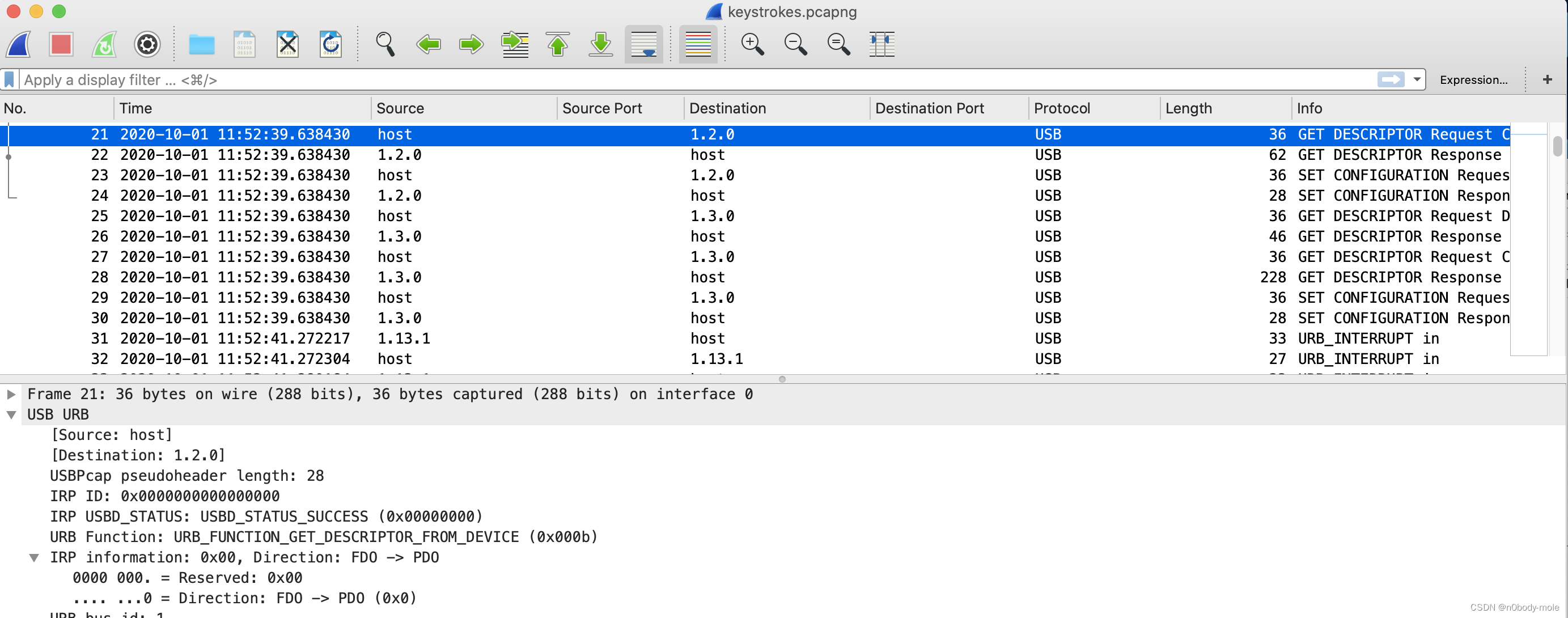Click the Expression... button
This screenshot has height=618, width=1568.
coord(1473,80)
